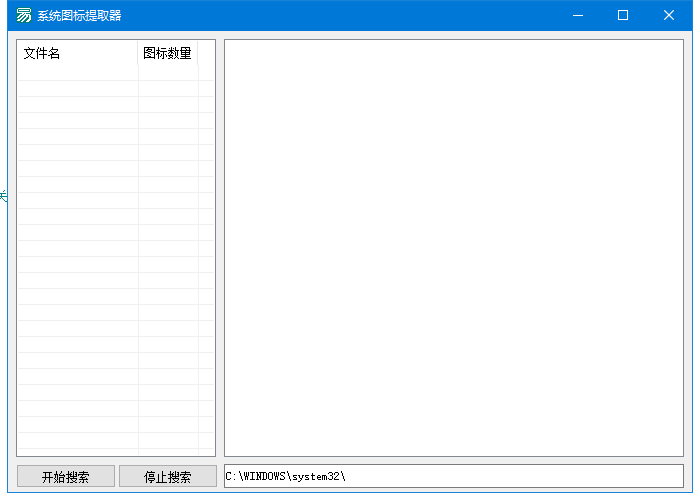Screen dimensions: 700x500
Task: Click inside the empty icon preview pane
Action: [453, 247]
